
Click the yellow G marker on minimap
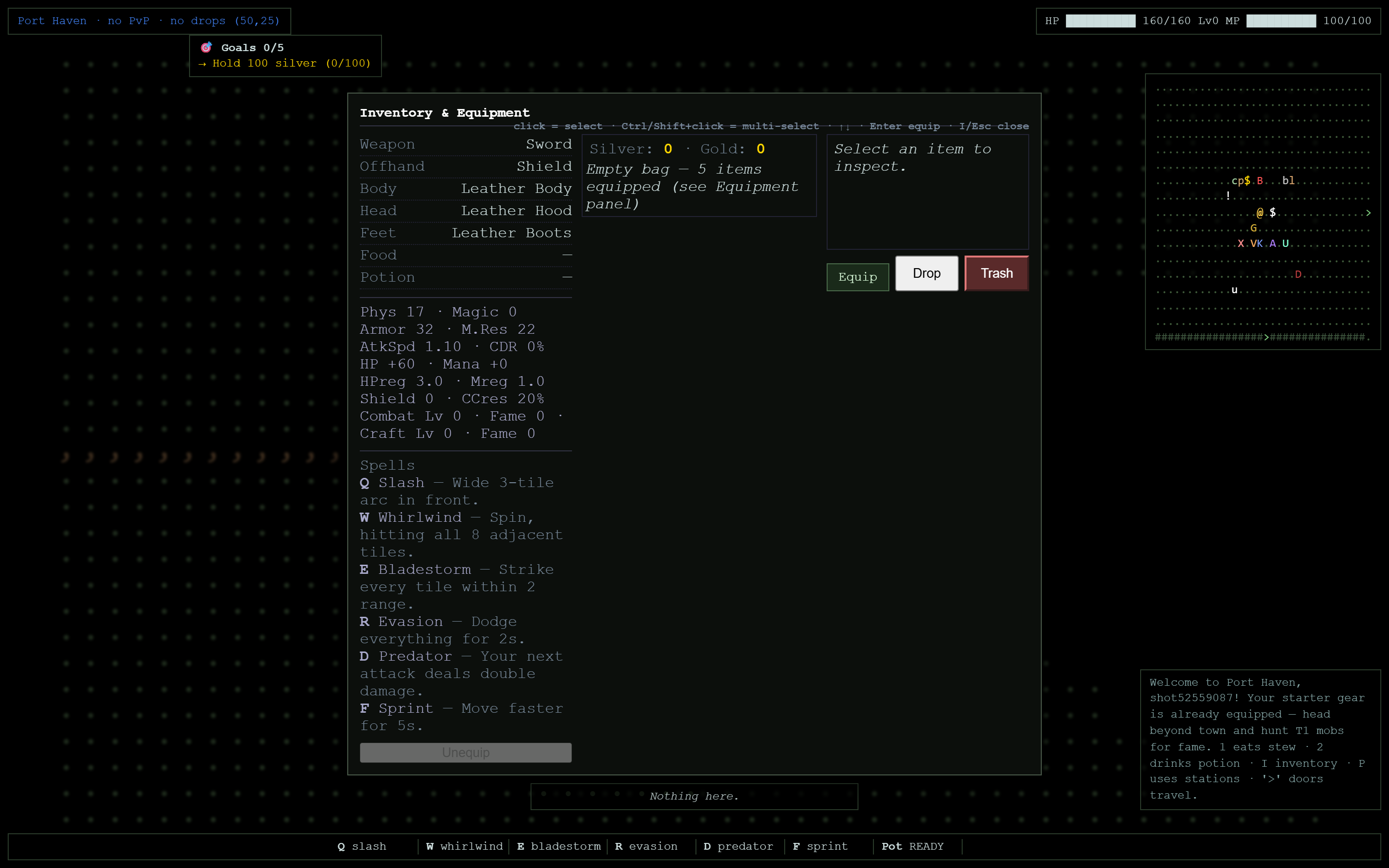pos(1253,229)
